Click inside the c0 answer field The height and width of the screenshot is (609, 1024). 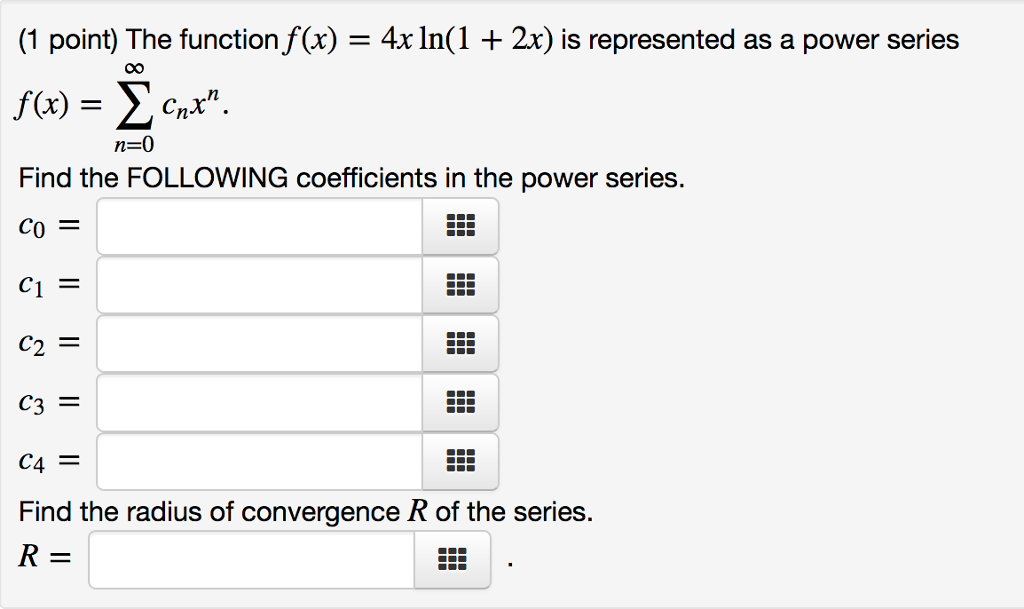point(260,226)
